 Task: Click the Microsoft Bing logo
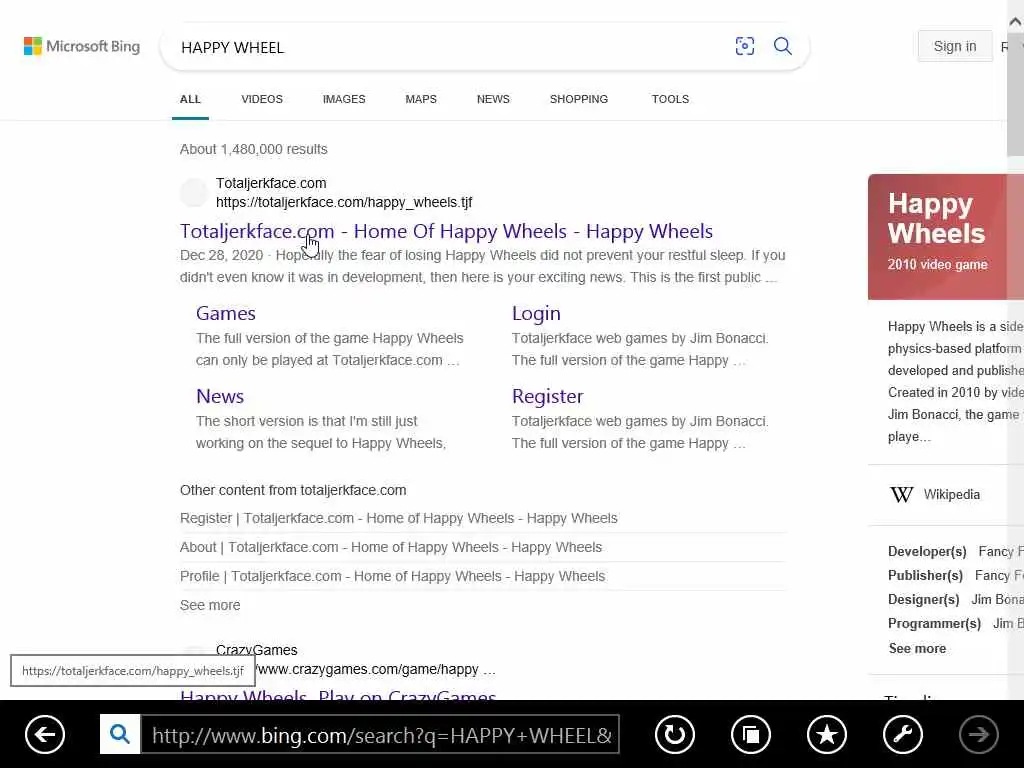tap(82, 46)
